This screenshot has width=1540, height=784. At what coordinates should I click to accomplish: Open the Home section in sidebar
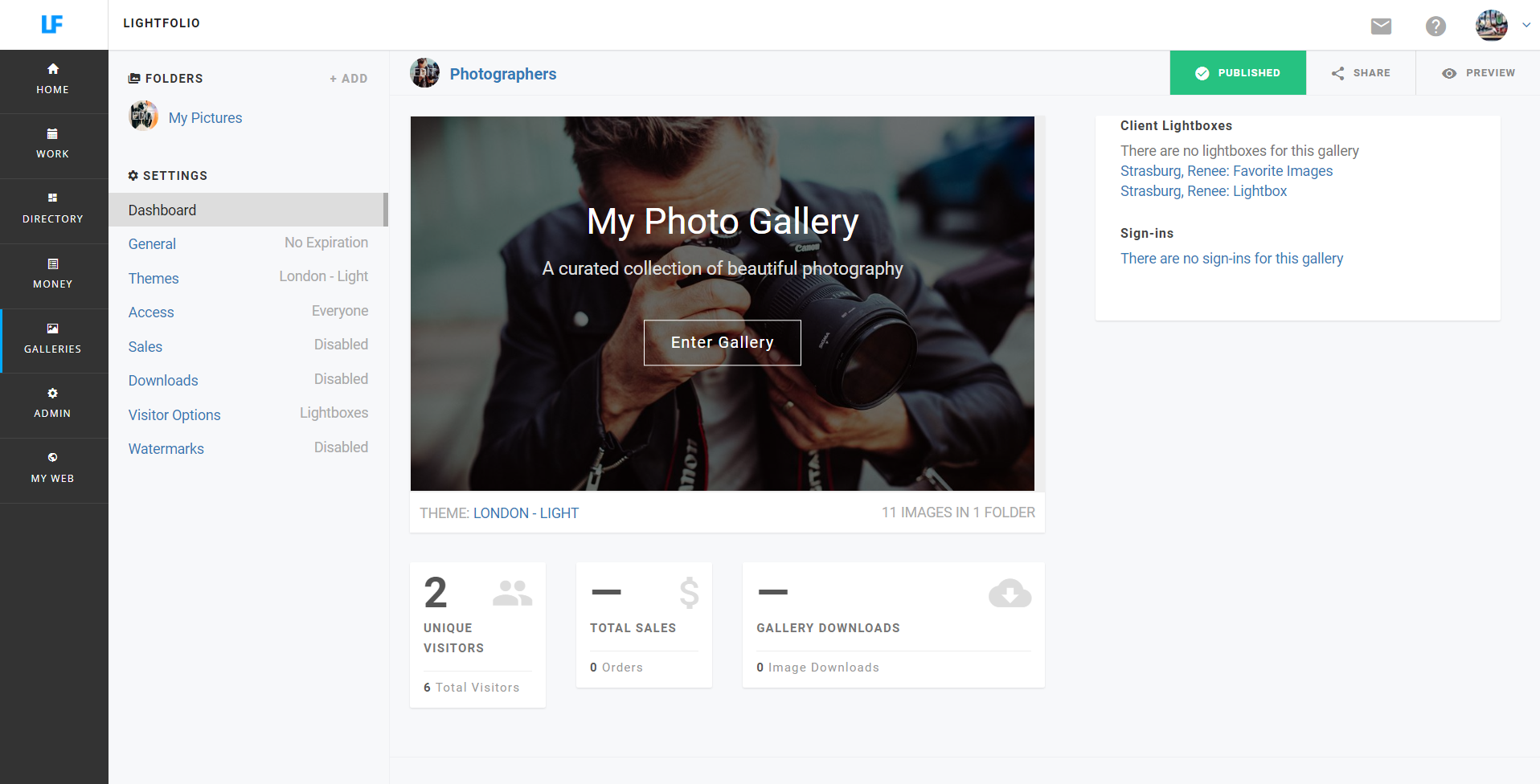pos(53,81)
